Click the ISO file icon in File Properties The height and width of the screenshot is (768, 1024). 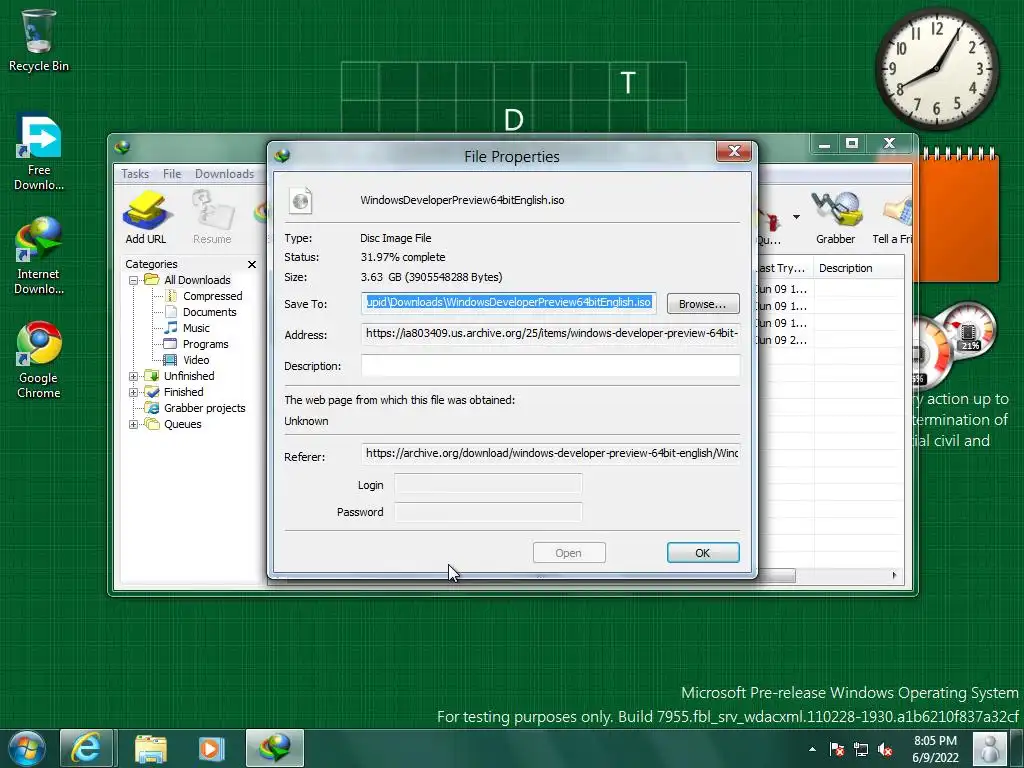(300, 200)
